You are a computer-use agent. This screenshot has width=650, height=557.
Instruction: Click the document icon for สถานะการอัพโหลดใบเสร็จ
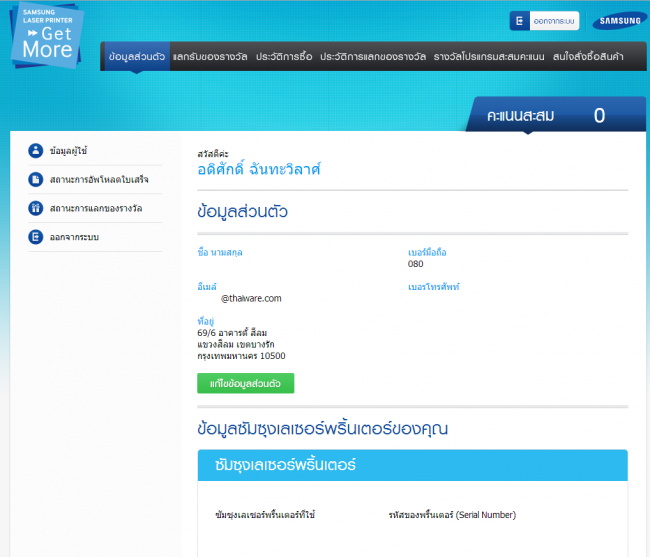coord(36,179)
